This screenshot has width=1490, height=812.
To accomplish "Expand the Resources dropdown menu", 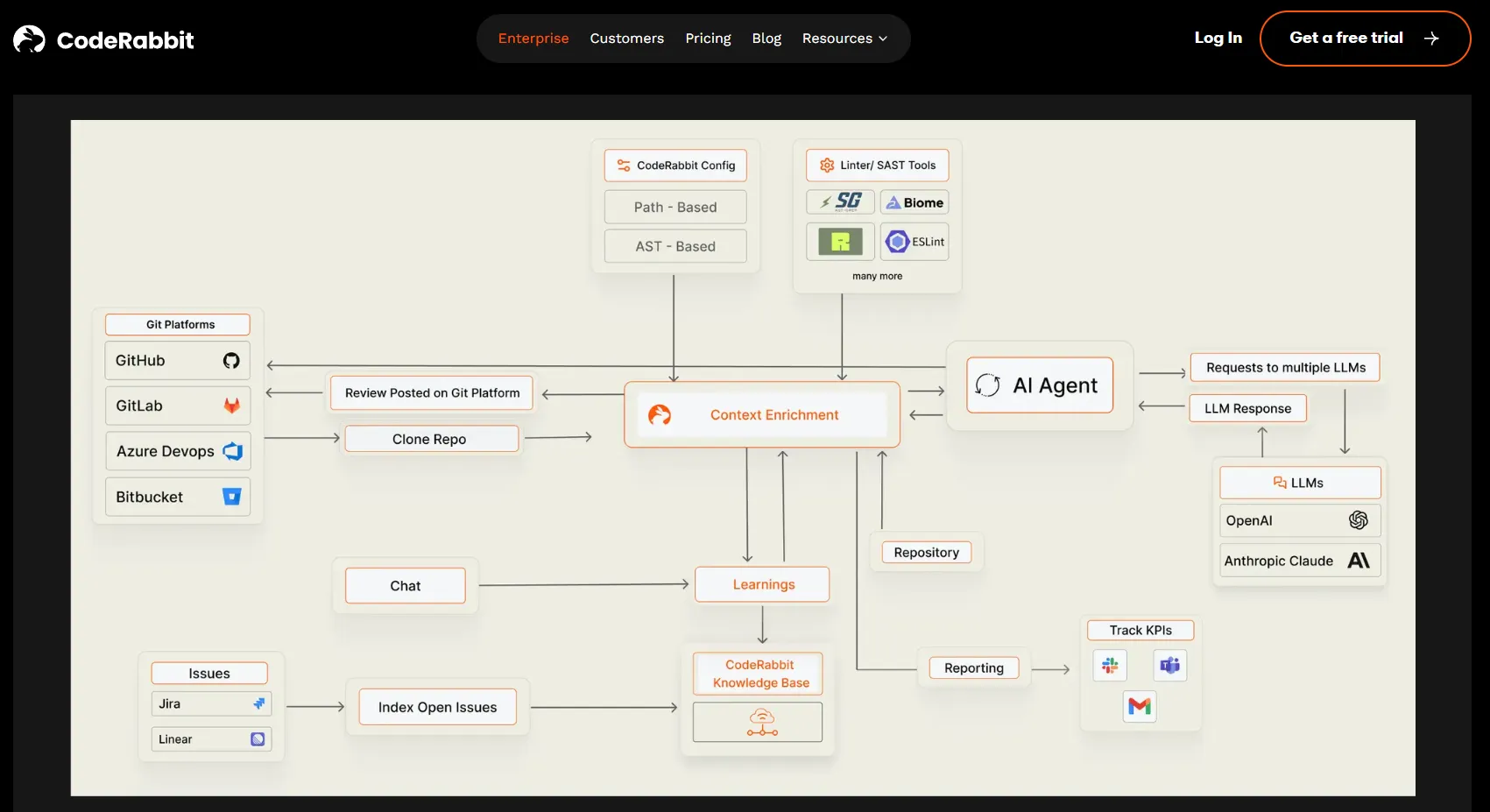I will pos(844,39).
